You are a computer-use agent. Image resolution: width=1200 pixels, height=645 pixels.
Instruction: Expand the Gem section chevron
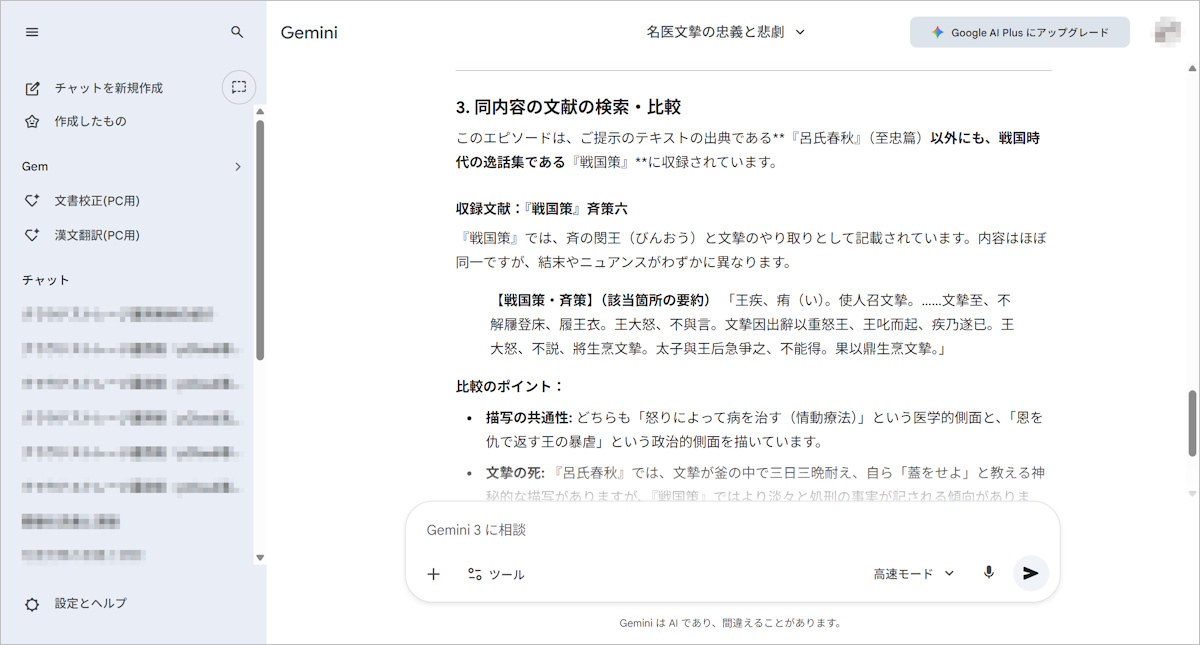pos(238,167)
